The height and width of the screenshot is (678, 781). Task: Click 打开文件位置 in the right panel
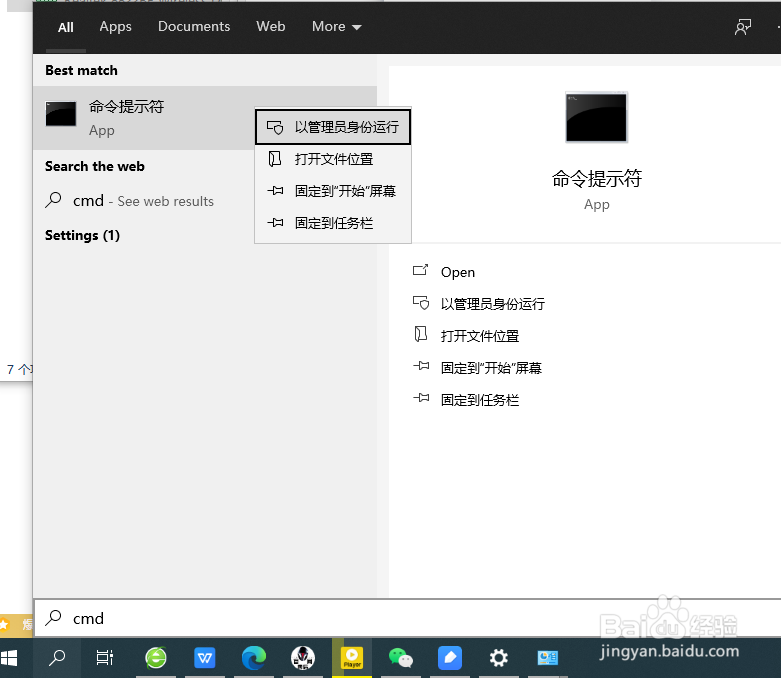(480, 336)
